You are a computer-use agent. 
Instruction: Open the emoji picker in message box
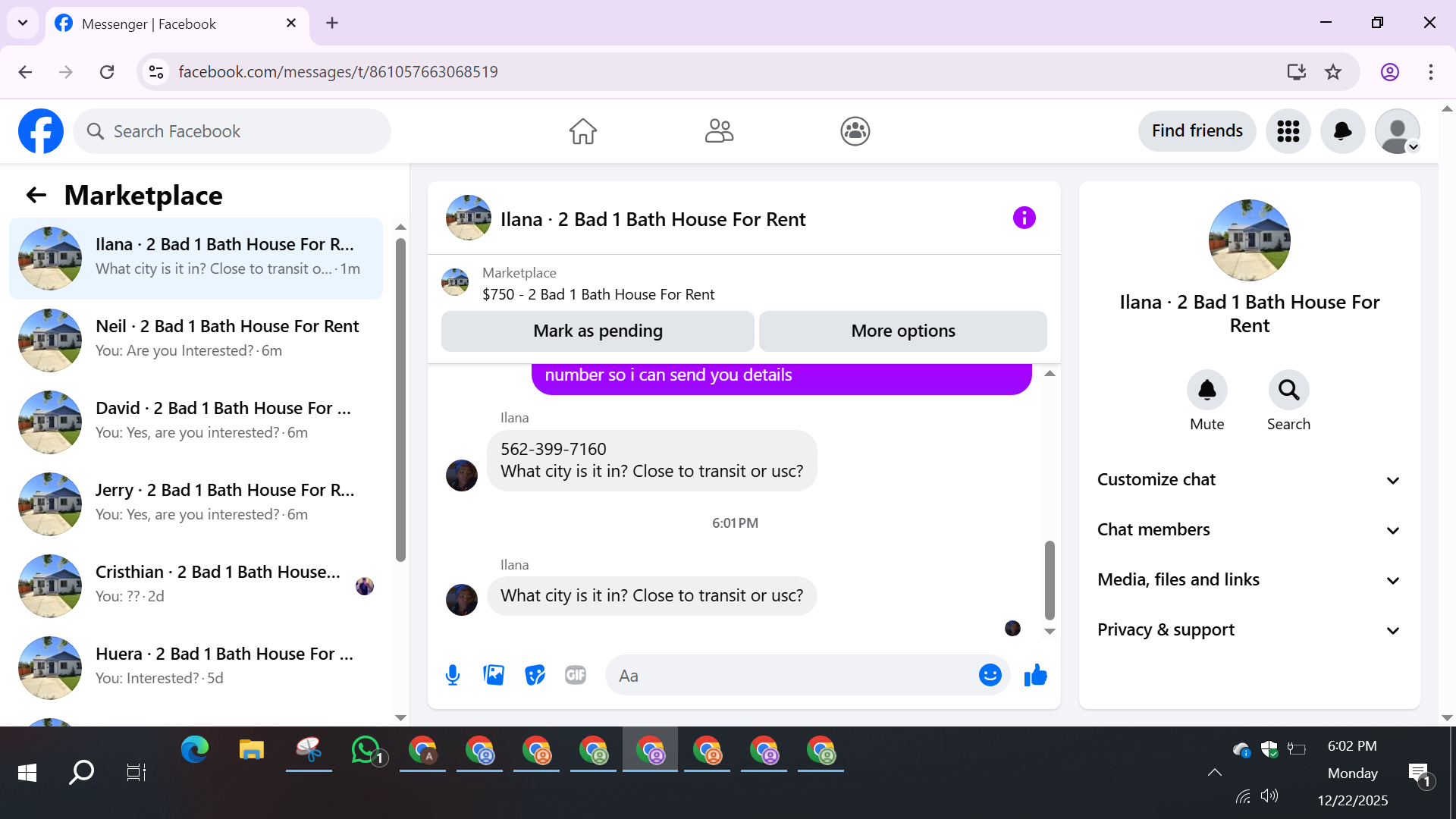(990, 675)
